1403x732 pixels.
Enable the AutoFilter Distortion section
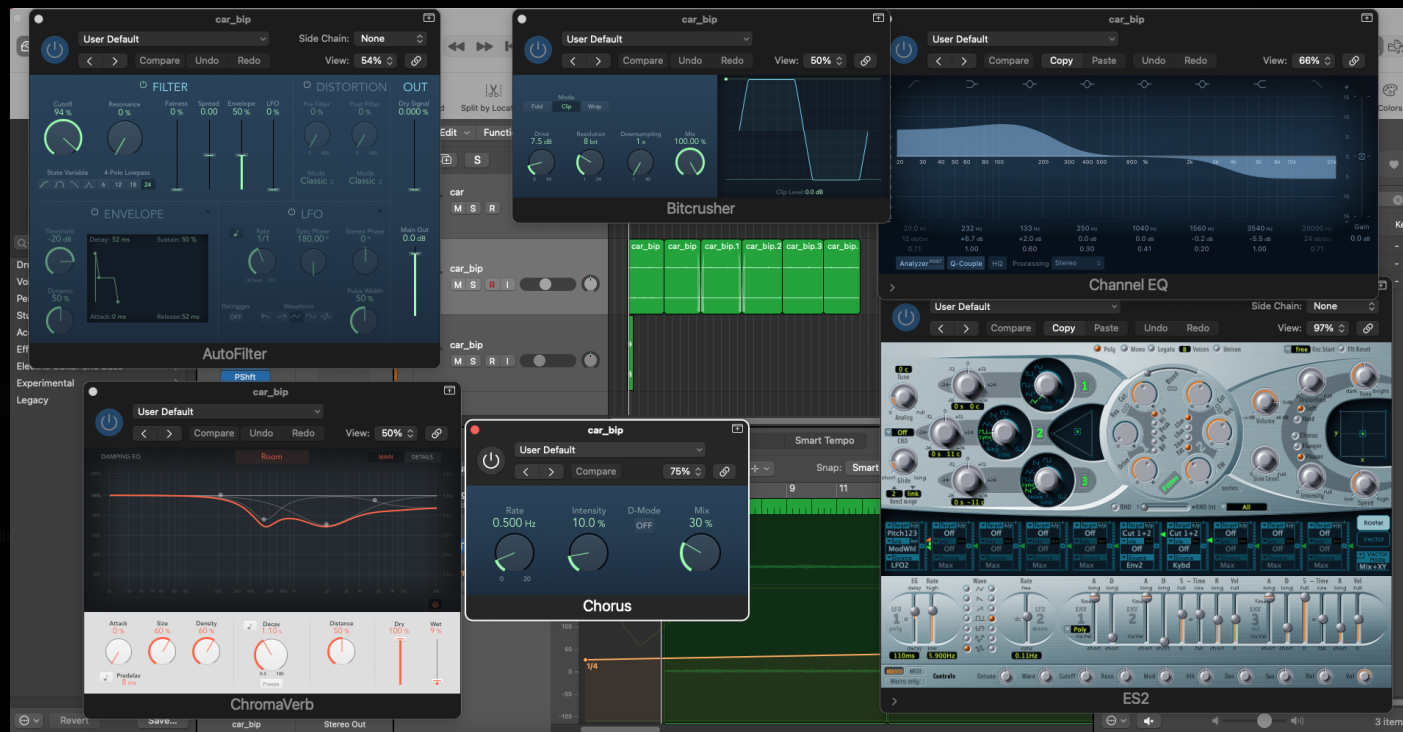tap(307, 86)
